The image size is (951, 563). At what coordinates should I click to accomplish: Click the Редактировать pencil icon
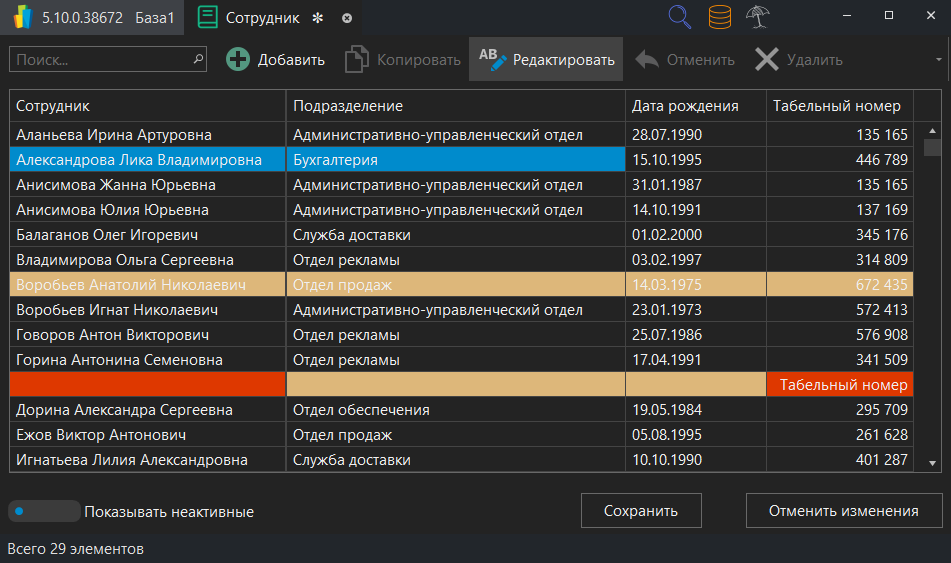pos(493,60)
